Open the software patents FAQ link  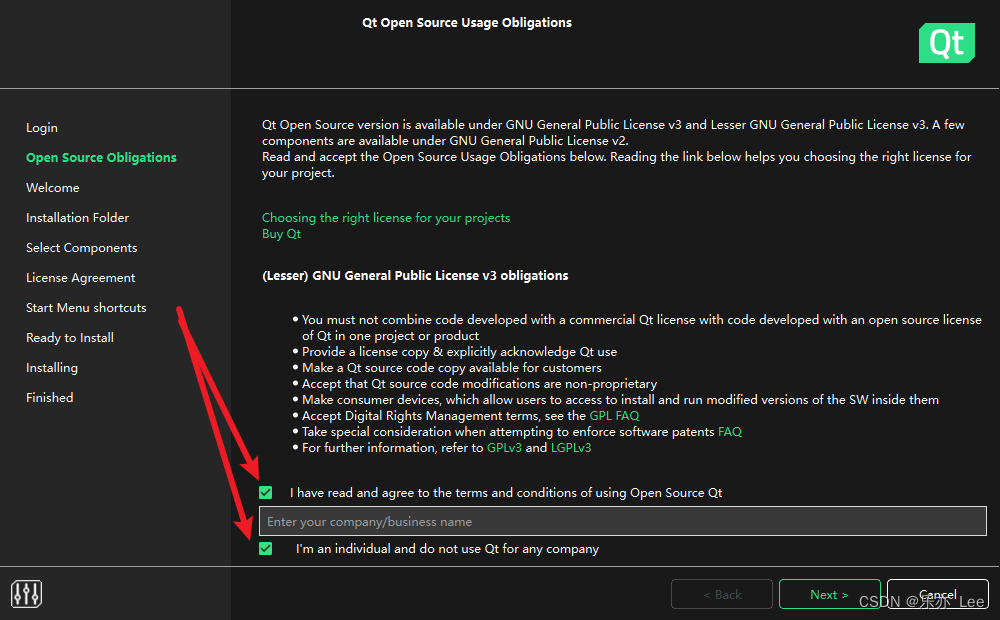[x=730, y=431]
